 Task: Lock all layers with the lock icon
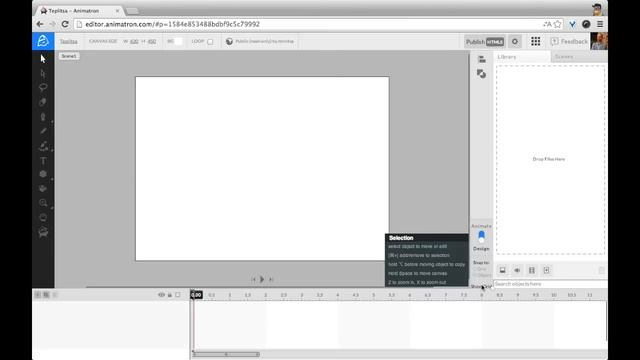[170, 295]
